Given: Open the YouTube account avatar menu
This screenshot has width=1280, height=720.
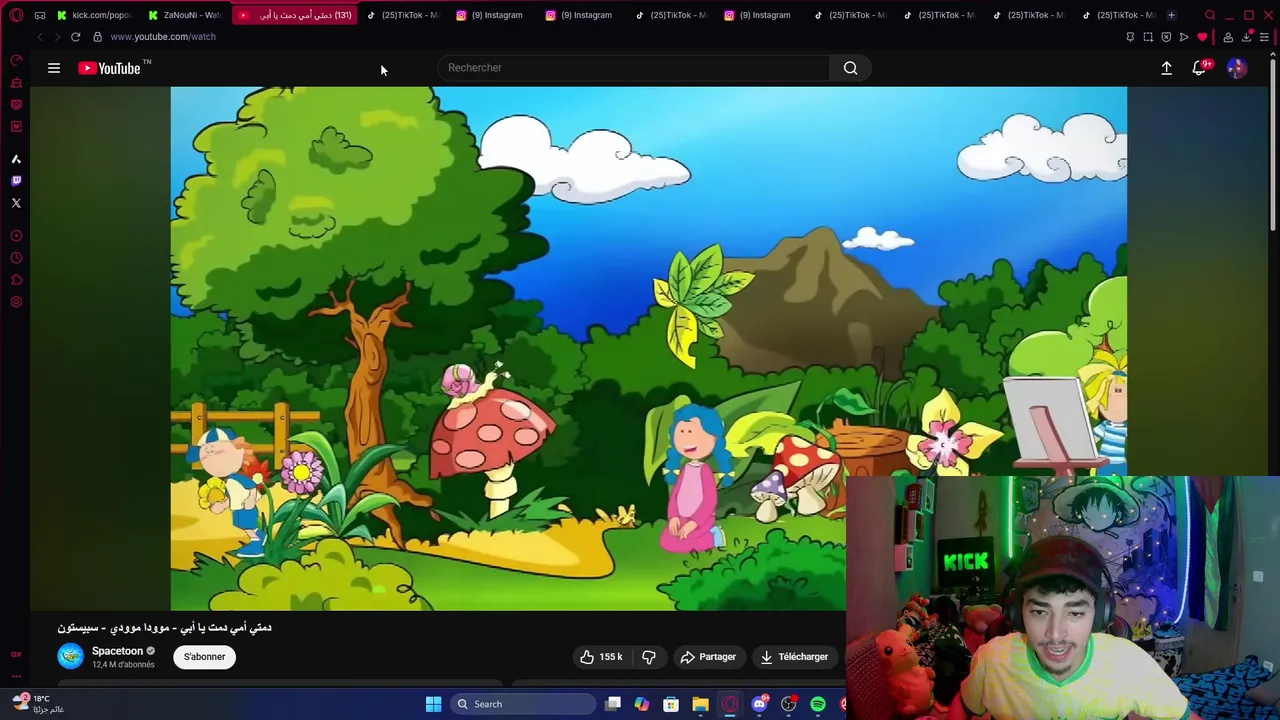Looking at the screenshot, I should tap(1237, 68).
